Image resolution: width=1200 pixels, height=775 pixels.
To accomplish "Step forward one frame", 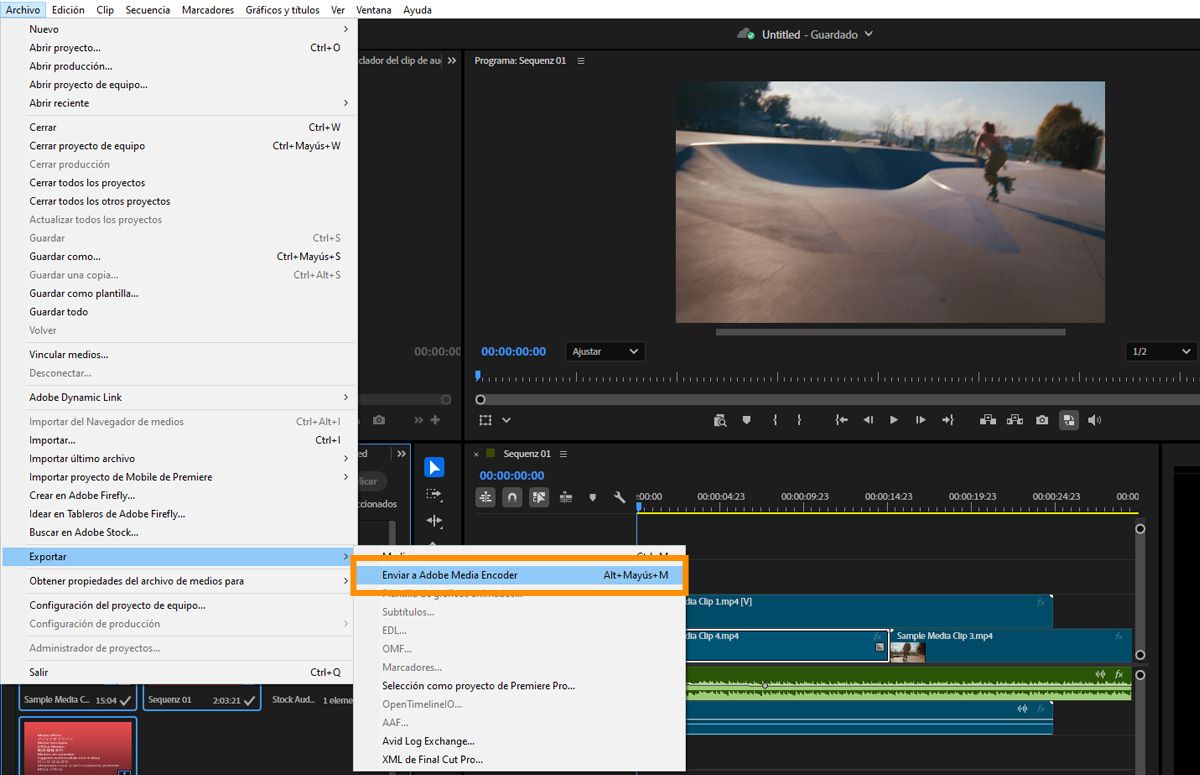I will tap(921, 421).
